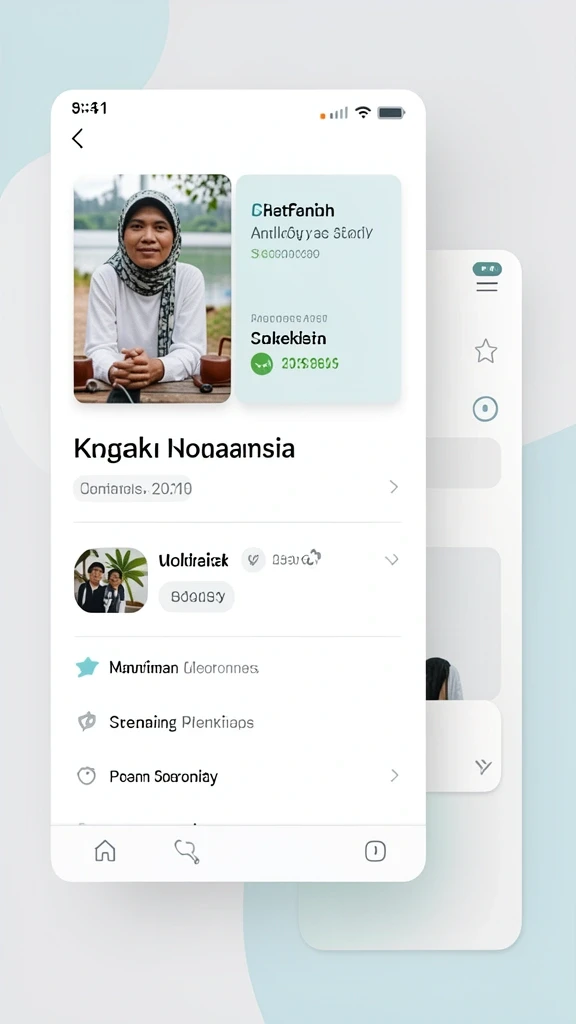
Task: Tap the battery status icon
Action: click(x=391, y=113)
